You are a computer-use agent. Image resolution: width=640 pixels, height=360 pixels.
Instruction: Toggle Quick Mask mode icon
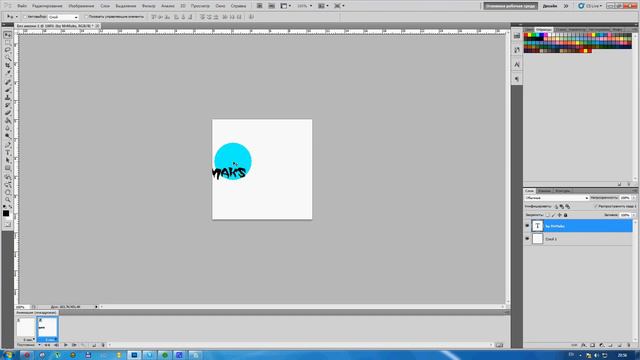(x=7, y=224)
